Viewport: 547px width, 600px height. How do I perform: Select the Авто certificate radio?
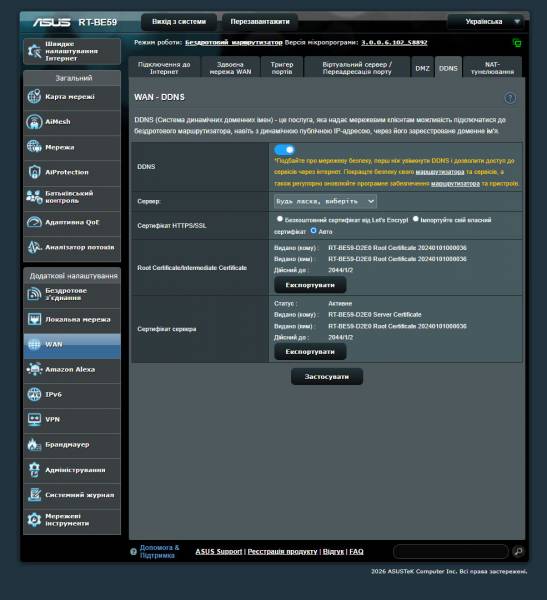(314, 230)
